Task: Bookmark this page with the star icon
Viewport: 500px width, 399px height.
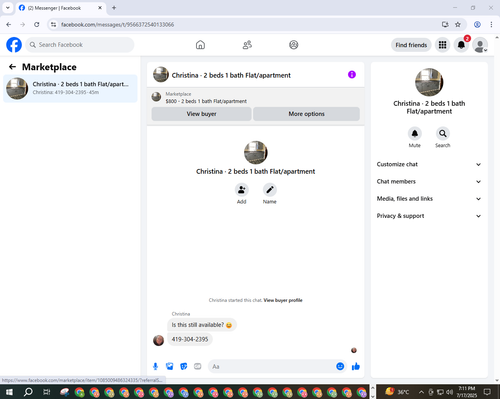Action: [458, 24]
